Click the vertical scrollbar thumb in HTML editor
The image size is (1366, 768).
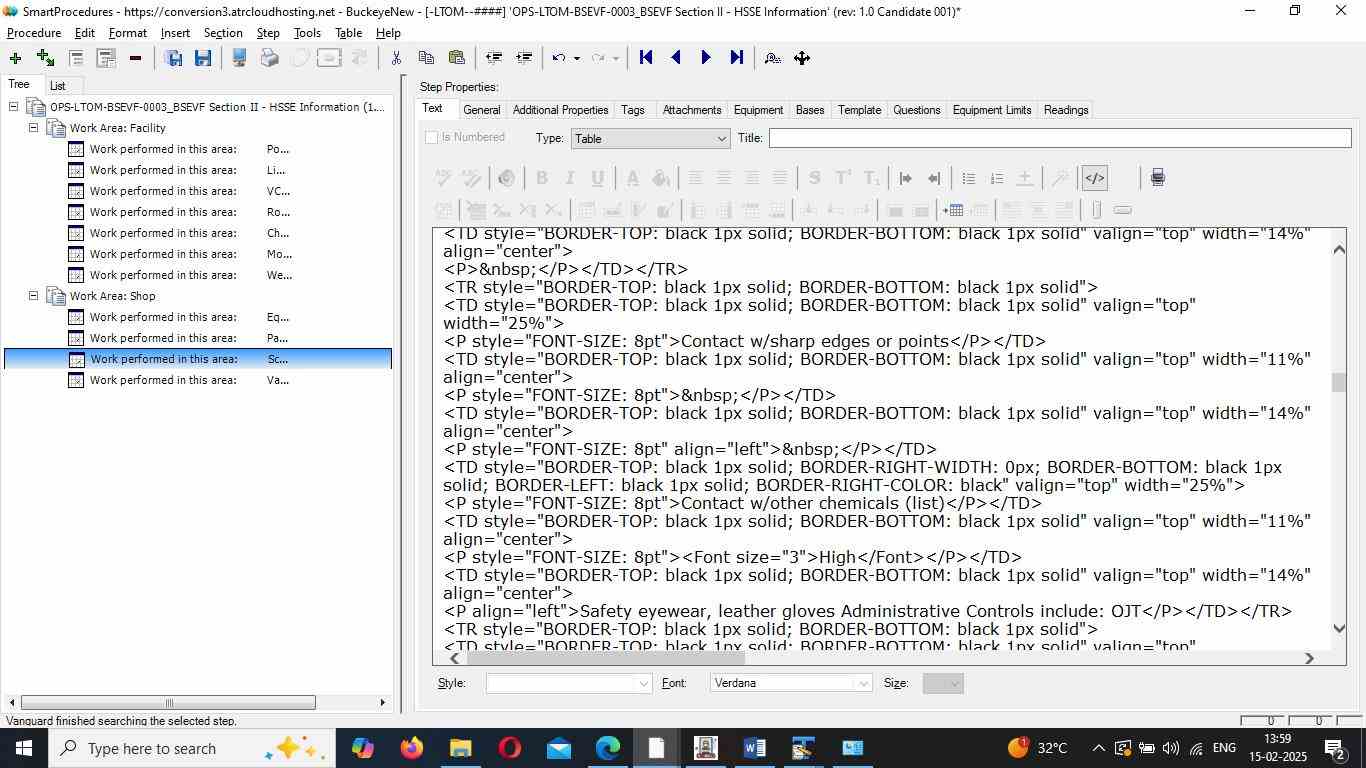click(x=1339, y=382)
